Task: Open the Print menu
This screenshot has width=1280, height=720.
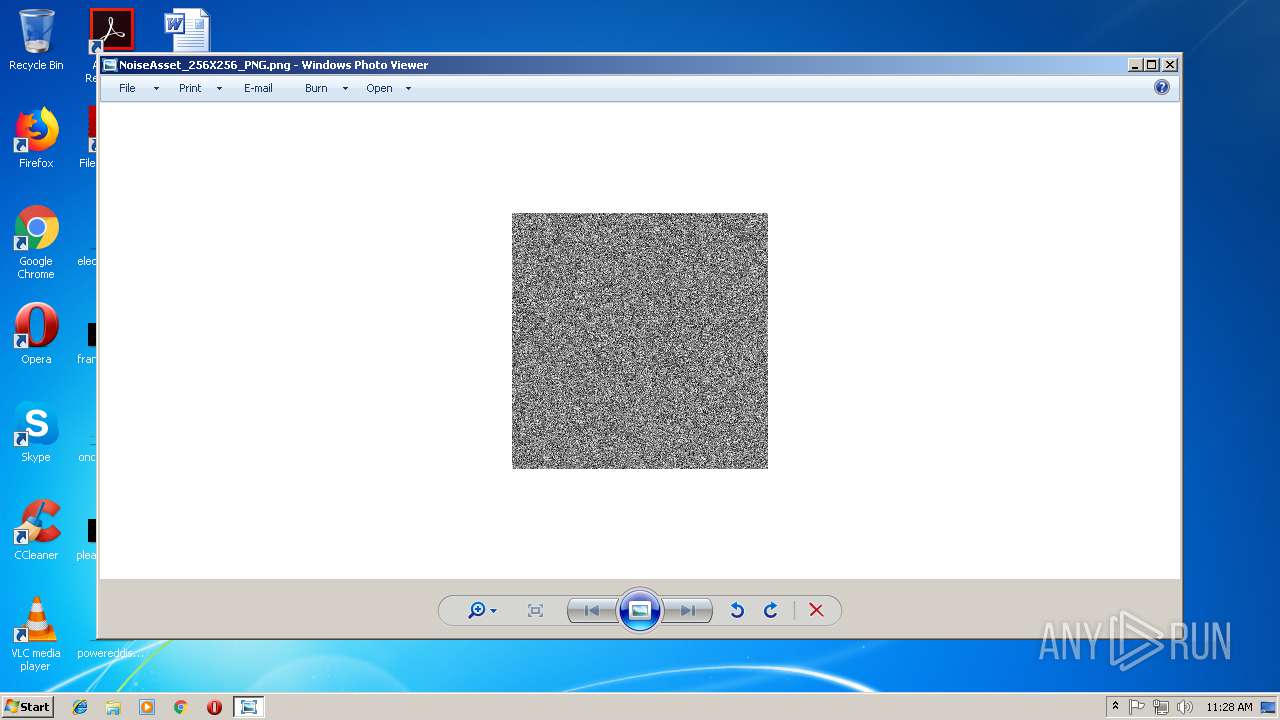Action: tap(190, 88)
